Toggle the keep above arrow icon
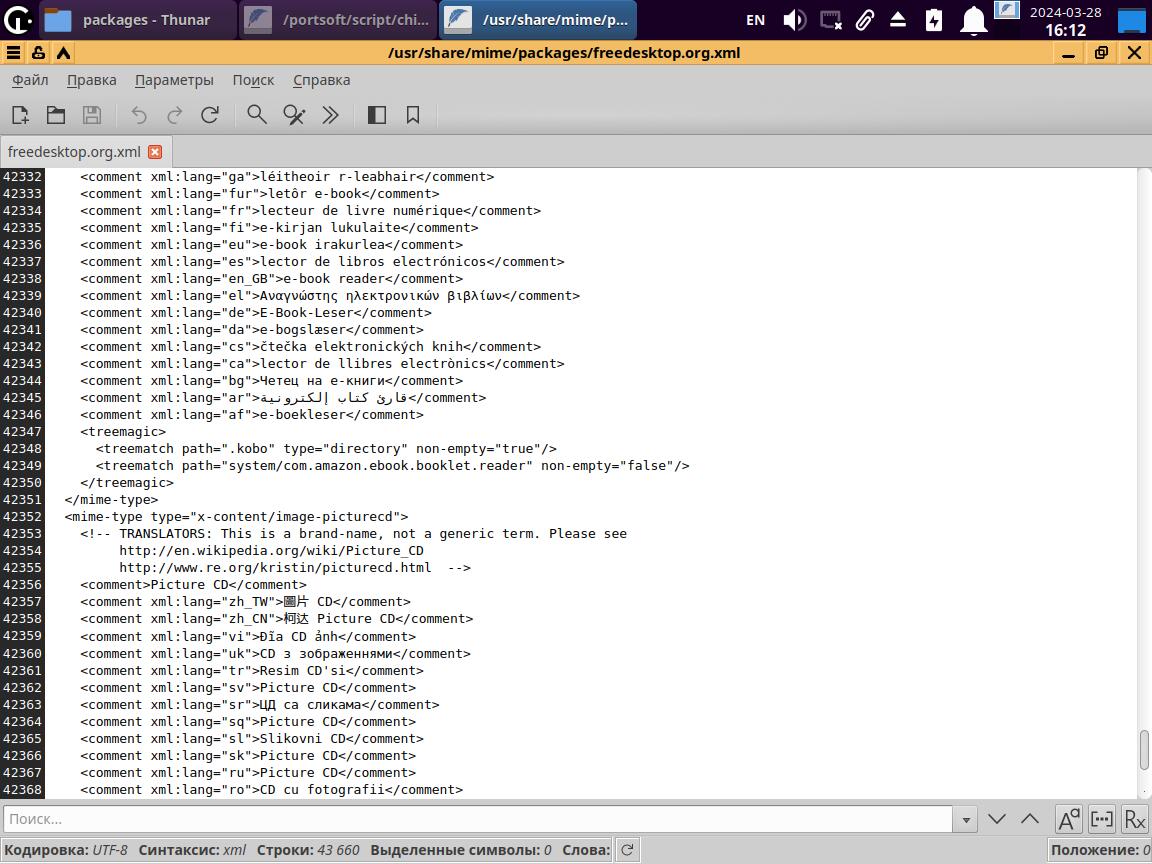 pyautogui.click(x=64, y=53)
